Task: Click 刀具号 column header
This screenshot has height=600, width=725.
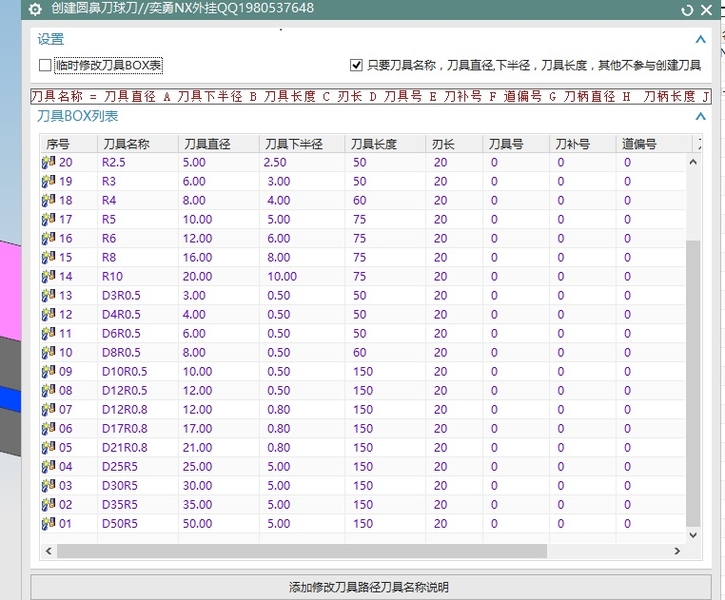Action: [x=516, y=144]
